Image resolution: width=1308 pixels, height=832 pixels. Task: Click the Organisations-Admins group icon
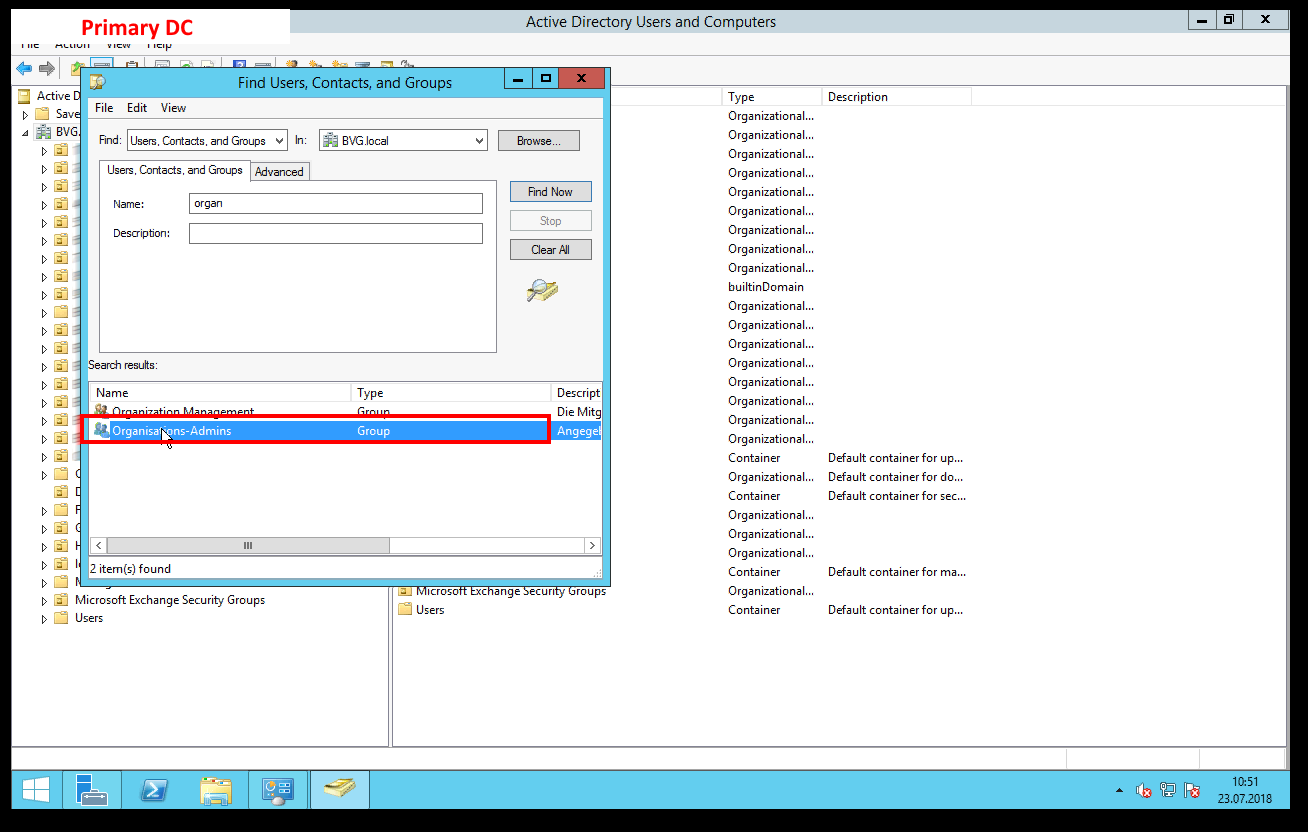coord(101,430)
